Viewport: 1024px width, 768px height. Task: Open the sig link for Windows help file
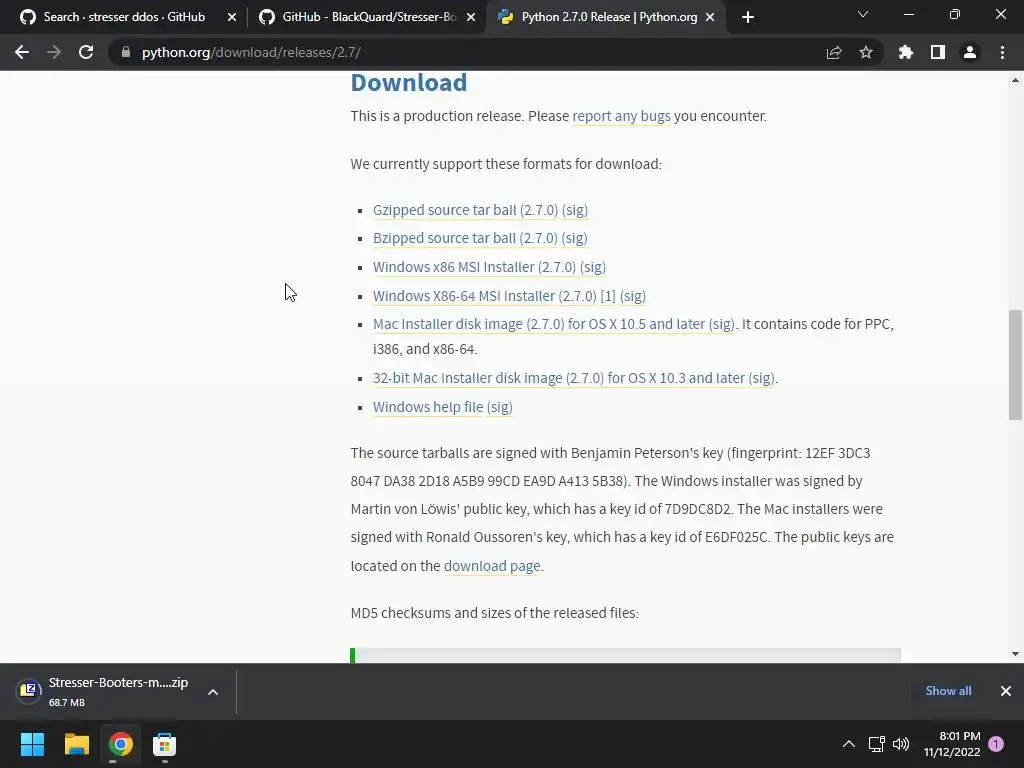pos(500,407)
